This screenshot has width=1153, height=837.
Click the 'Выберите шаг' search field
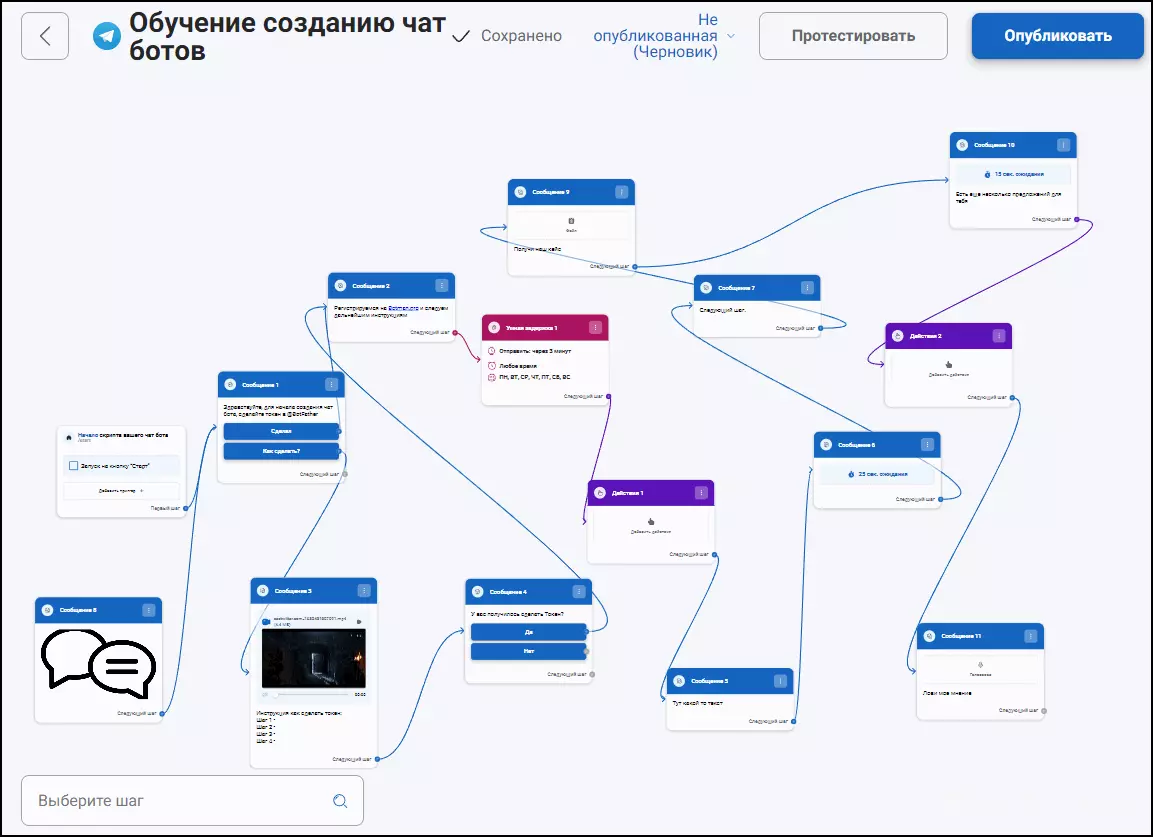(x=193, y=800)
